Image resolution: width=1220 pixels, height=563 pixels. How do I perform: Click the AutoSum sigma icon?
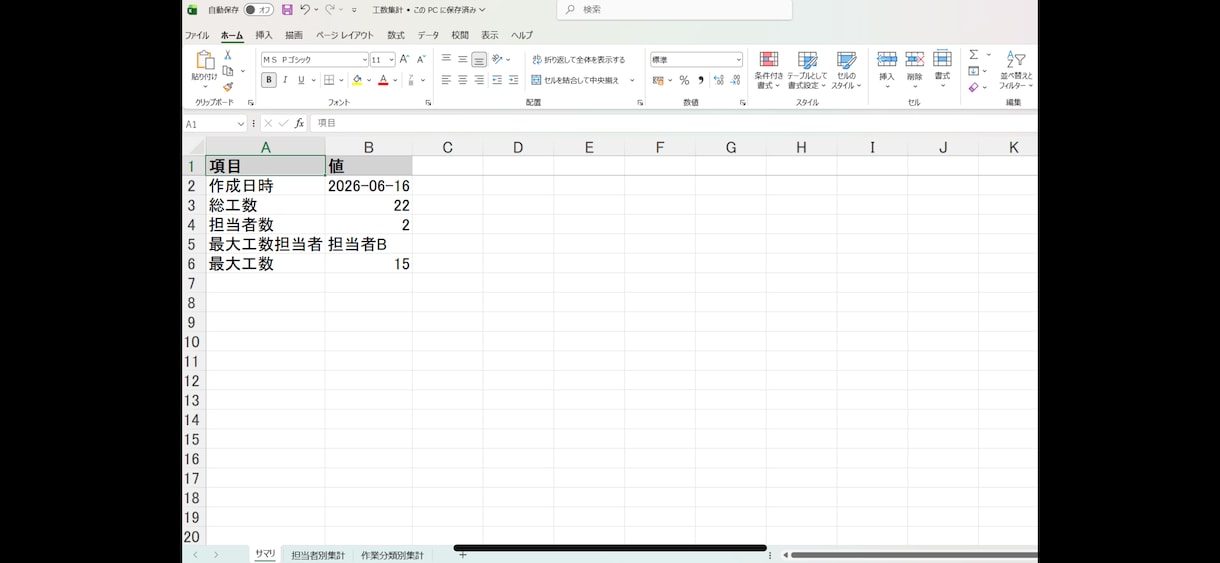pyautogui.click(x=974, y=55)
